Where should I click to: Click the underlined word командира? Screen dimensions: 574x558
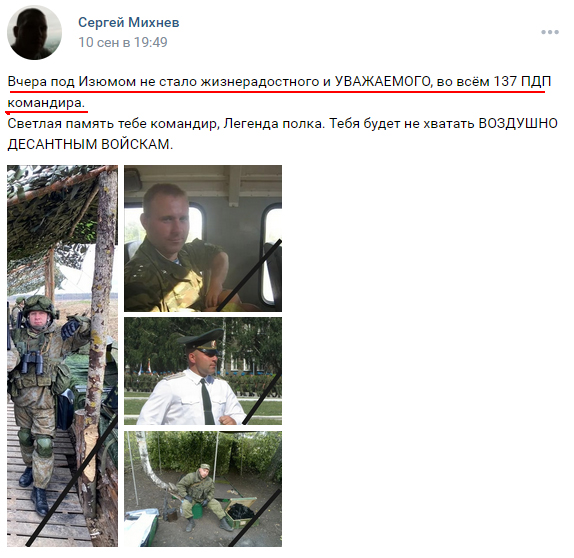click(x=46, y=103)
